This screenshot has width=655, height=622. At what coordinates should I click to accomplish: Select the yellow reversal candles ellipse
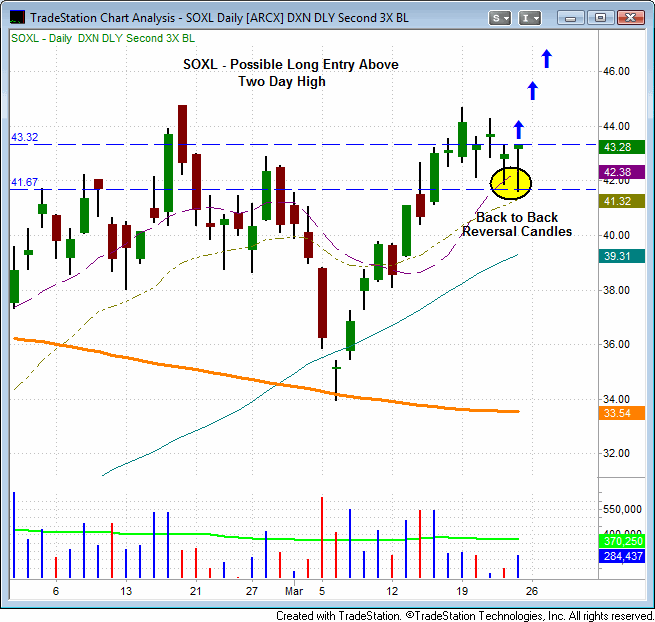(x=511, y=182)
